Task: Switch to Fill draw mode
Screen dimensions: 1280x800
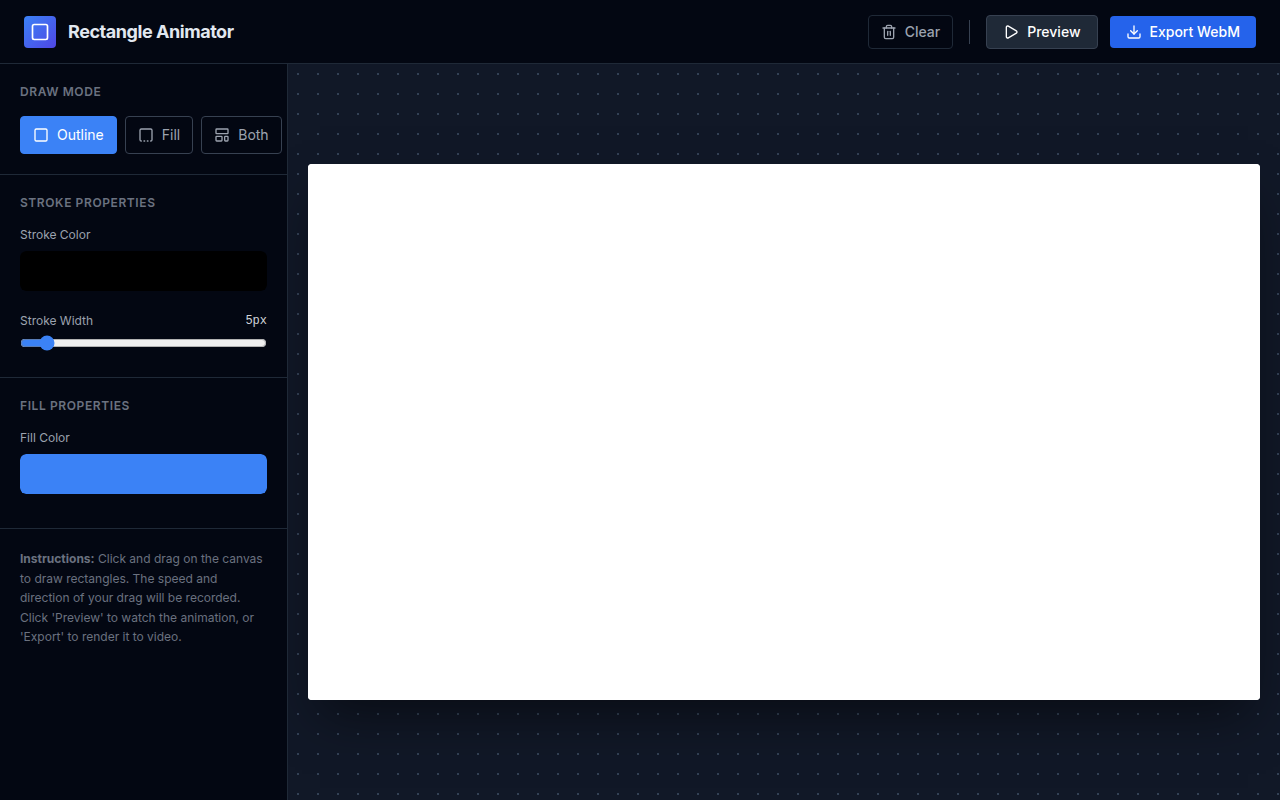Action: [x=158, y=134]
